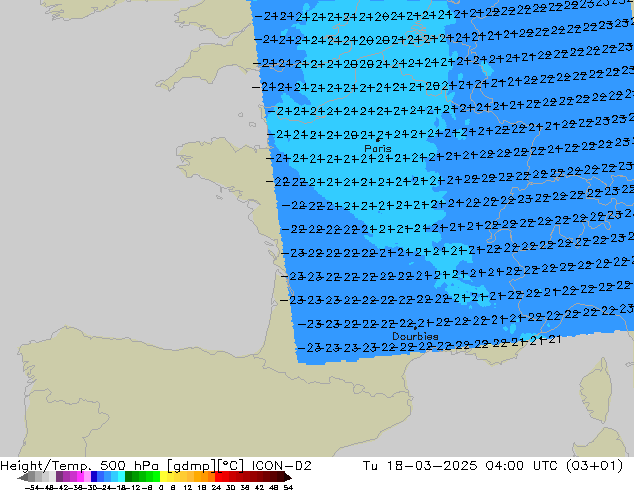This screenshot has height=490, width=634.
Task: Click the ICON-D2 model name
Action: (281, 466)
